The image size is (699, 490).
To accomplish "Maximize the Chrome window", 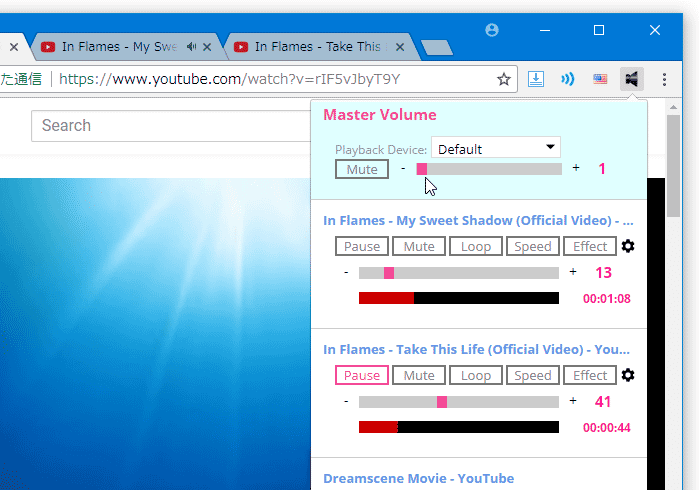I will [x=599, y=30].
